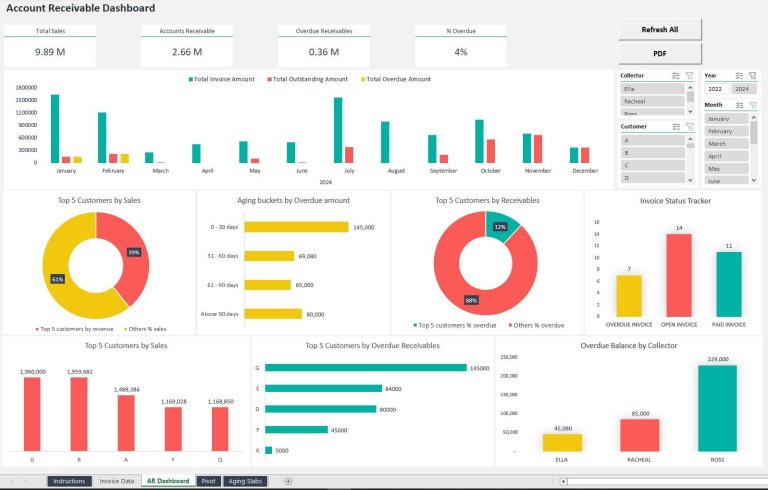Click customer D's bar labeled 1,960,000
The height and width of the screenshot is (490, 768).
32,414
